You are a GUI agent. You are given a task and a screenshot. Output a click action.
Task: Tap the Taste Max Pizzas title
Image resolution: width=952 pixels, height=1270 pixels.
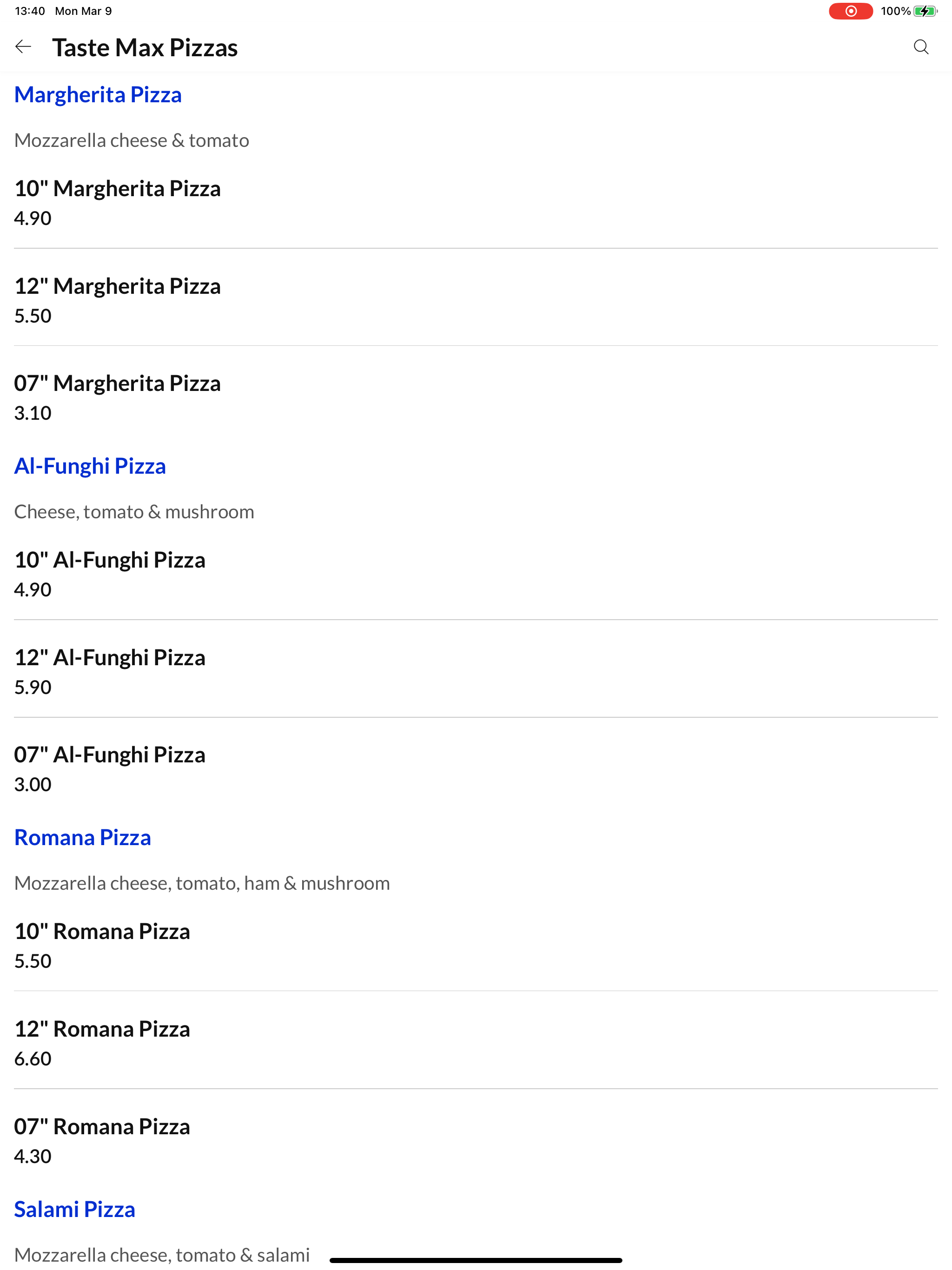point(145,47)
